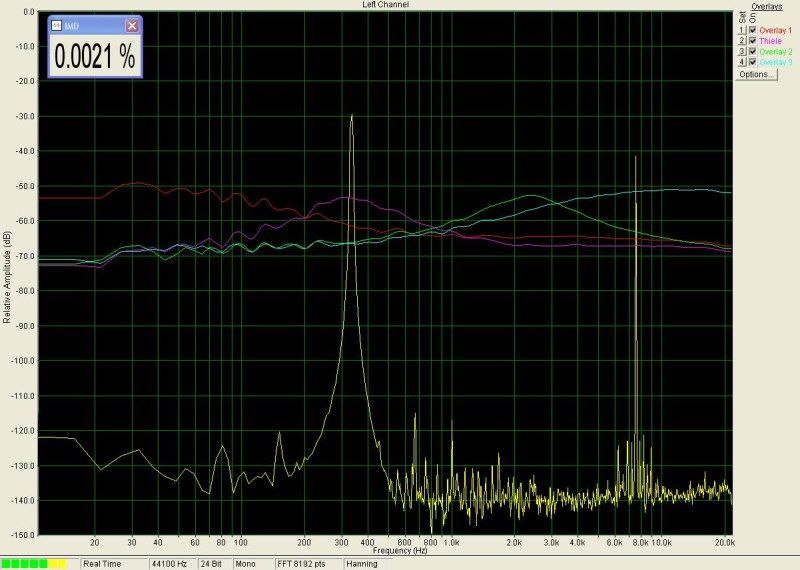Toggle the Overlay 3 On checkbox
800x570 pixels.
753,62
